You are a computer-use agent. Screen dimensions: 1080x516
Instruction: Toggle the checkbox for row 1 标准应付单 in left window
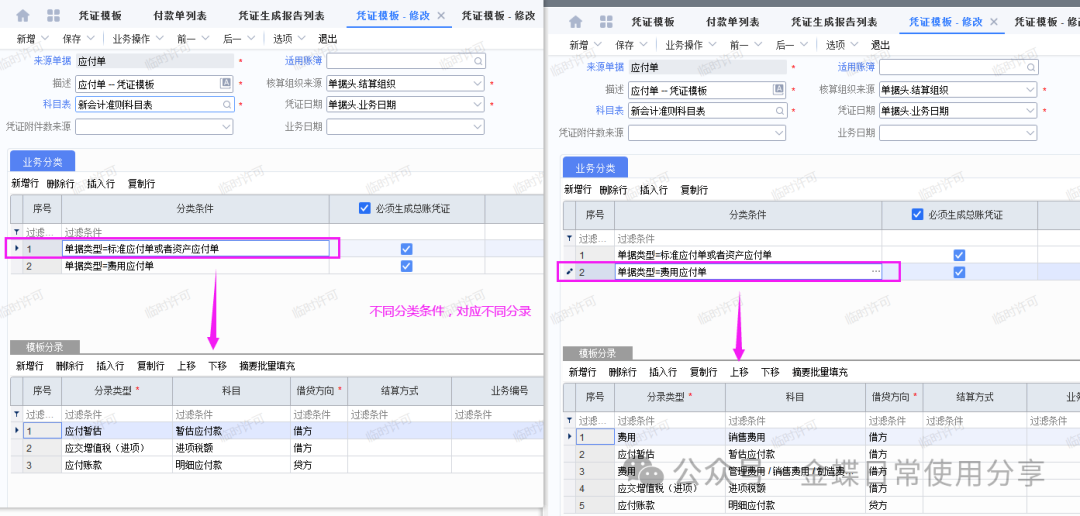(406, 249)
